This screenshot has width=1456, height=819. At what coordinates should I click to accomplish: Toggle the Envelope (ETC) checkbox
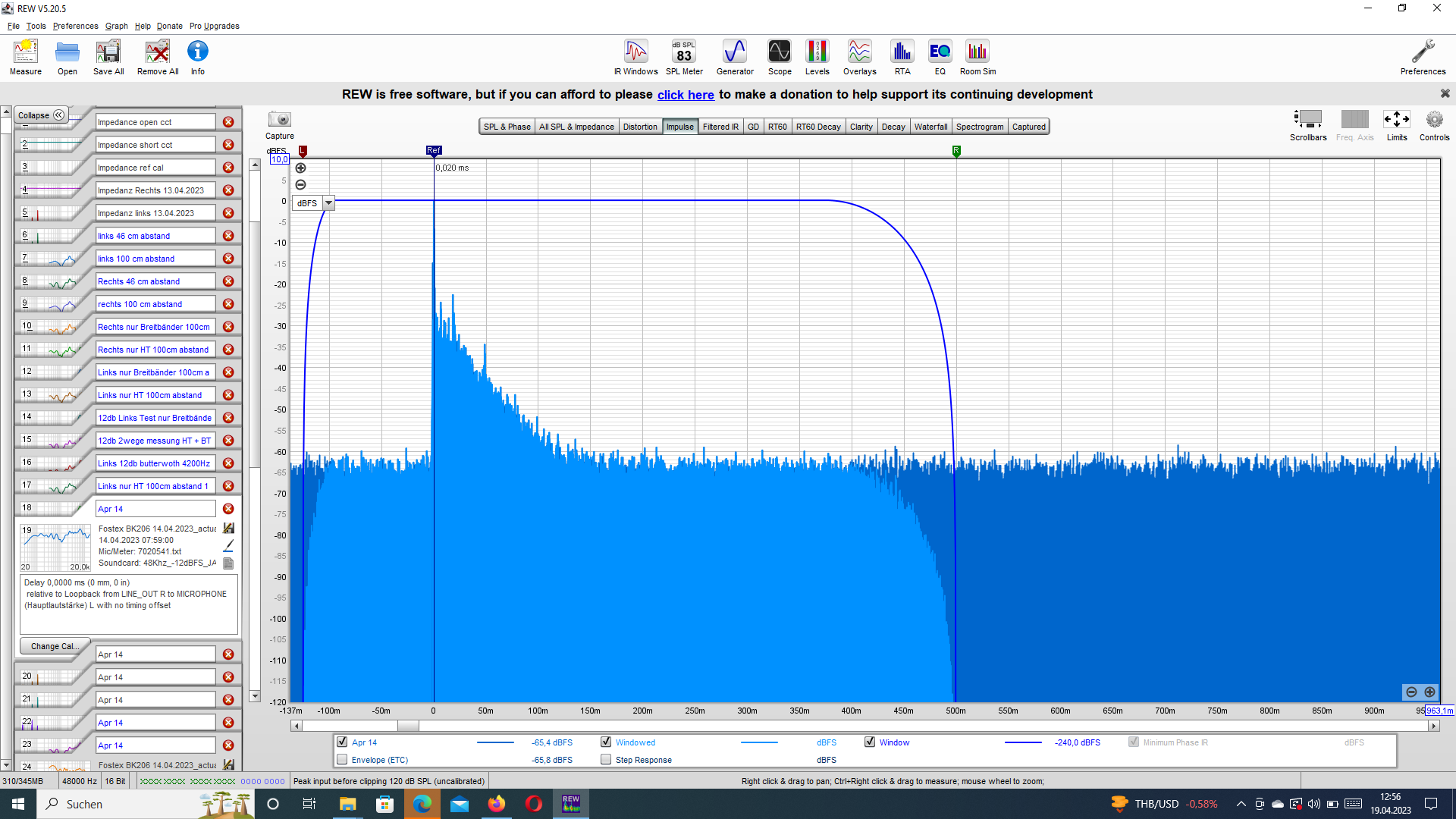pos(342,759)
